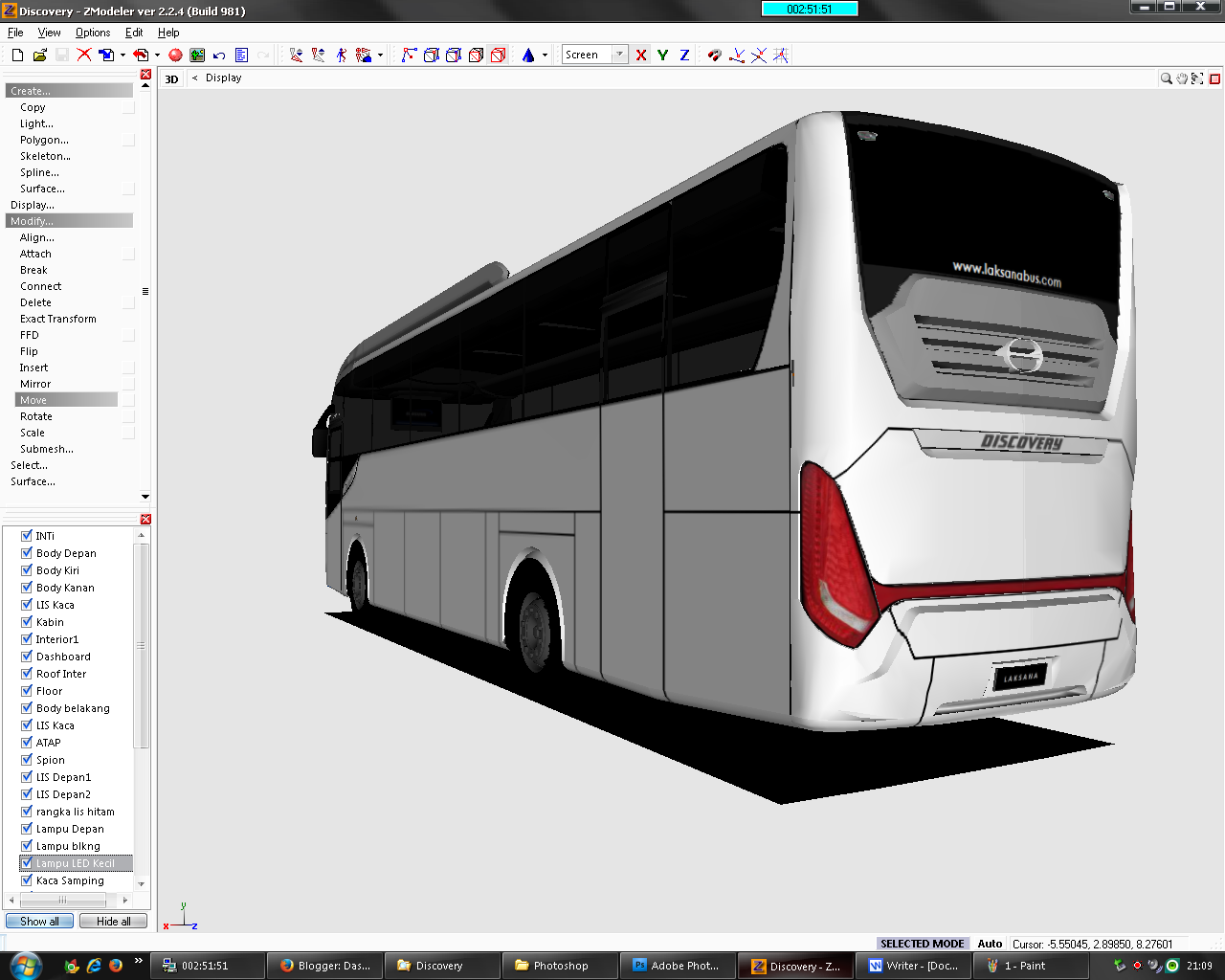This screenshot has width=1225, height=980.
Task: Close the objects list panel with red X
Action: 145,519
